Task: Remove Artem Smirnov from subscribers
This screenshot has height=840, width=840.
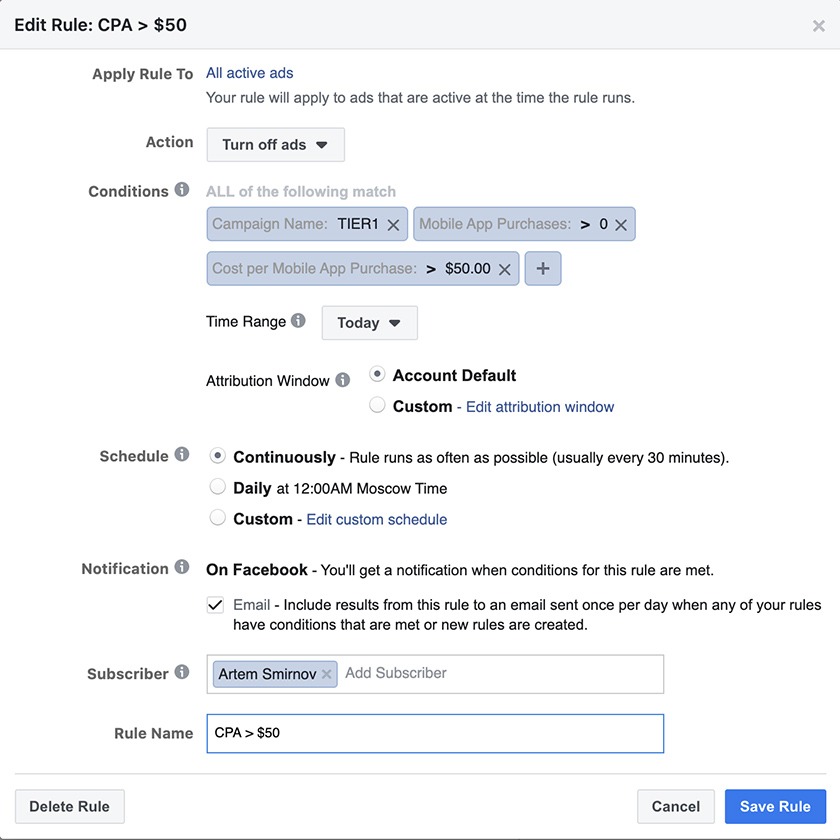Action: [x=327, y=674]
